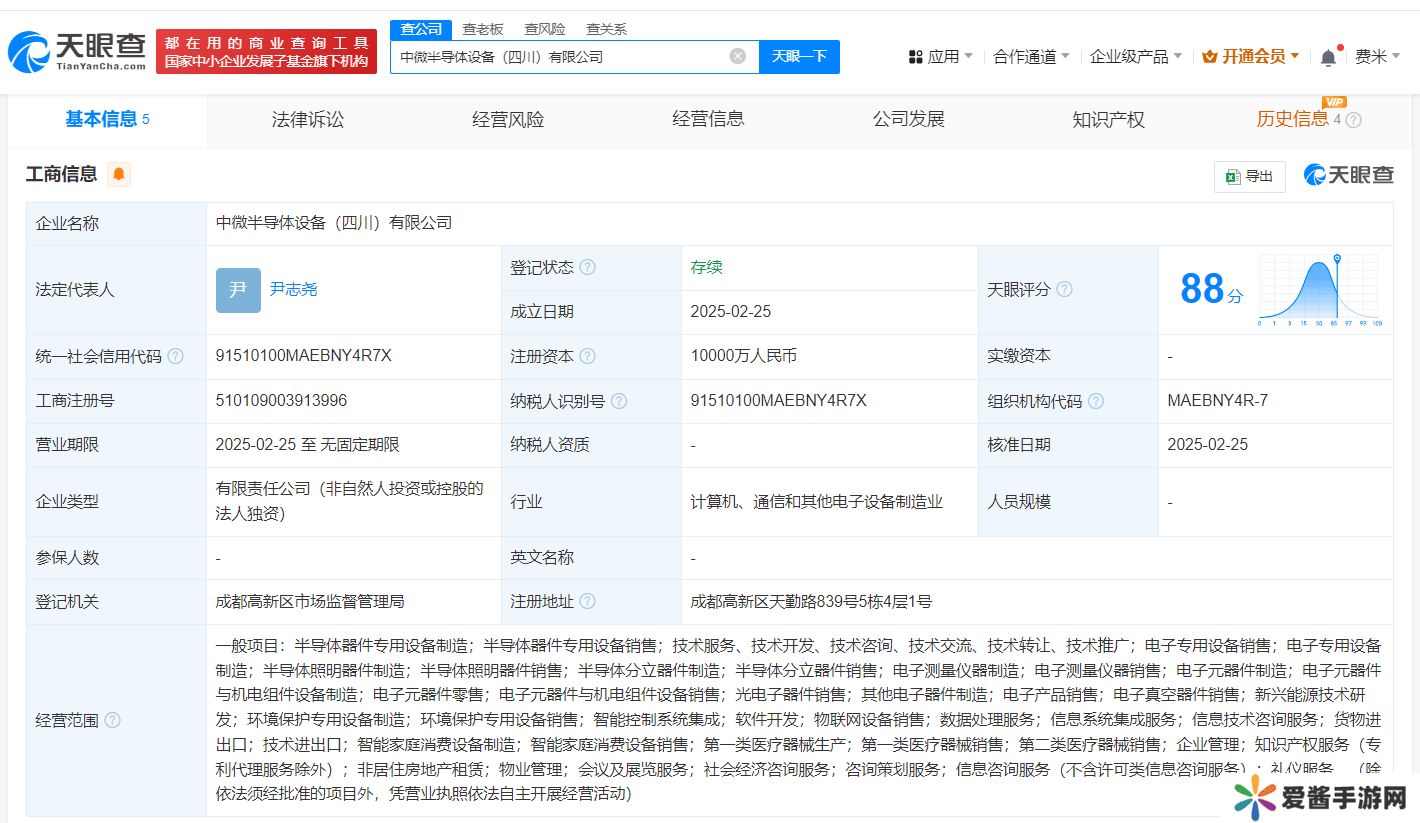Open notifications via the bell icon
This screenshot has height=823, width=1420.
[x=1327, y=56]
